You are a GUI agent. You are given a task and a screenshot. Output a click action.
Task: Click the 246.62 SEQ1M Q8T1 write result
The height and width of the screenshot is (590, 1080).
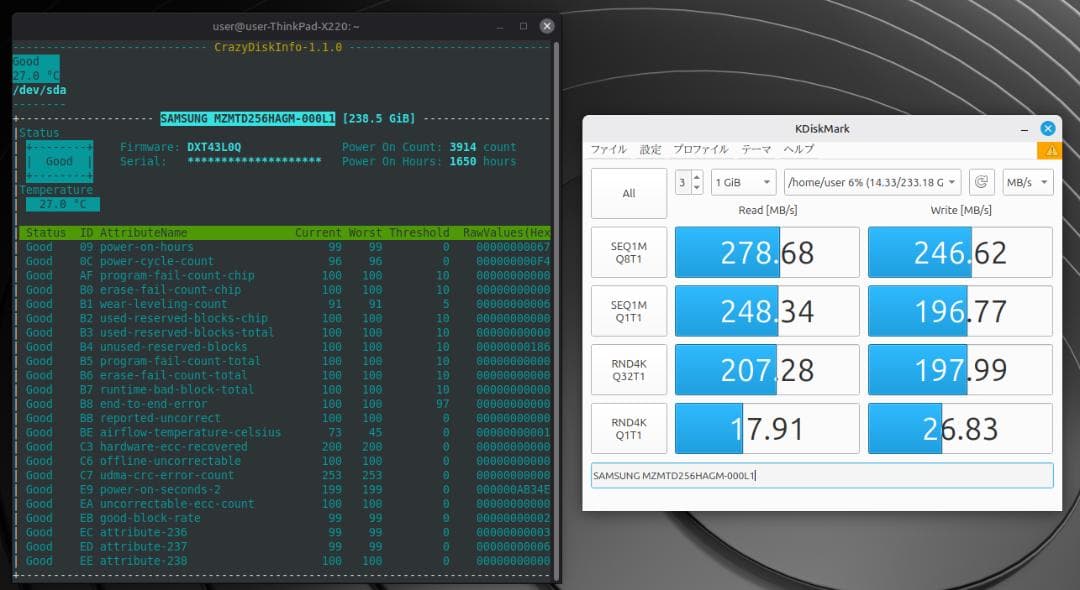coord(960,253)
